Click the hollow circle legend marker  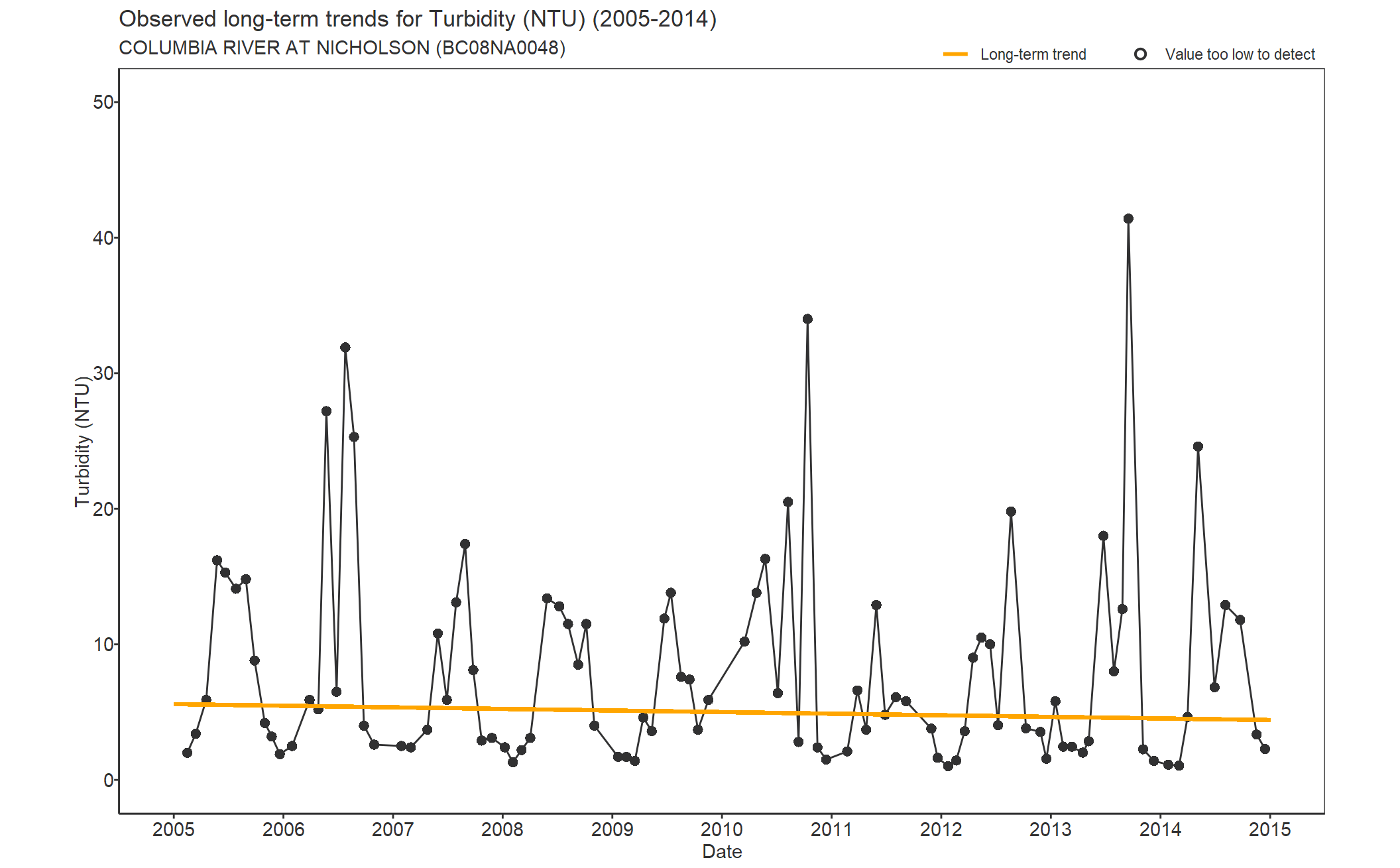pyautogui.click(x=1140, y=54)
